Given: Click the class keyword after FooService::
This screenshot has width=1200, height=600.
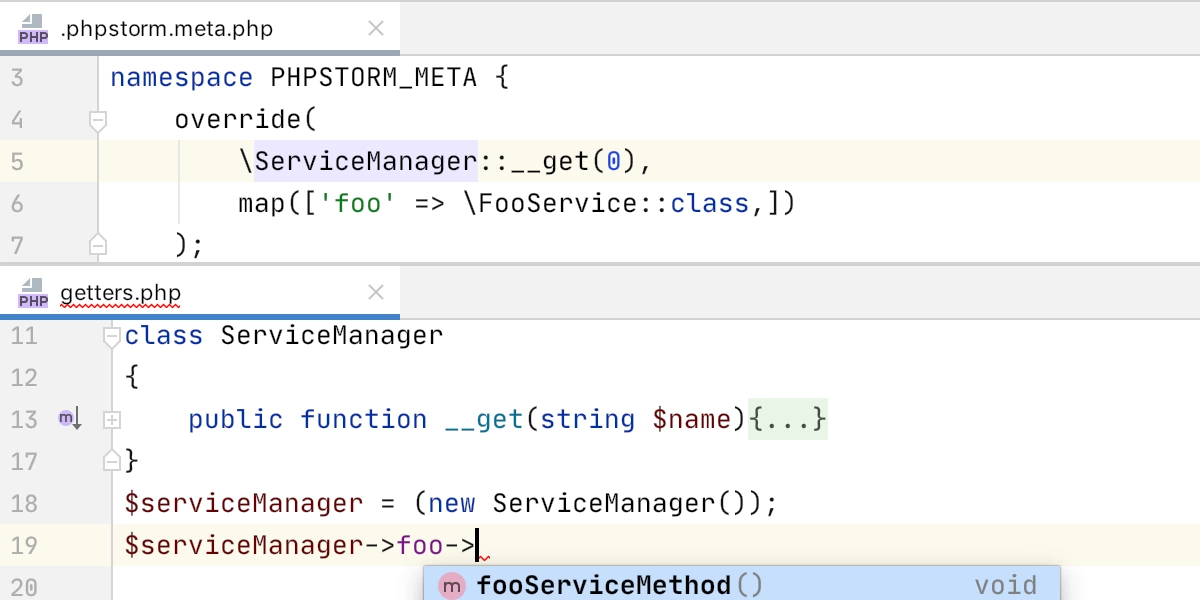Looking at the screenshot, I should click(710, 204).
